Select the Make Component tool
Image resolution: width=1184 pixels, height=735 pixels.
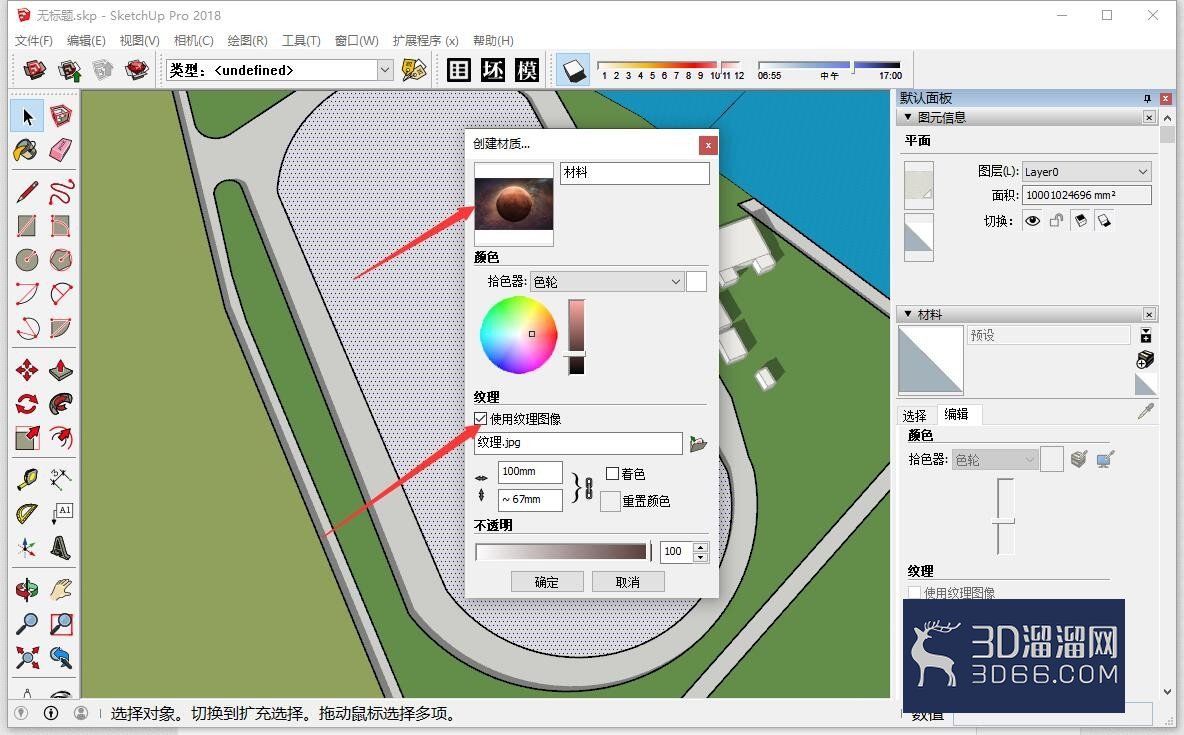coord(60,116)
